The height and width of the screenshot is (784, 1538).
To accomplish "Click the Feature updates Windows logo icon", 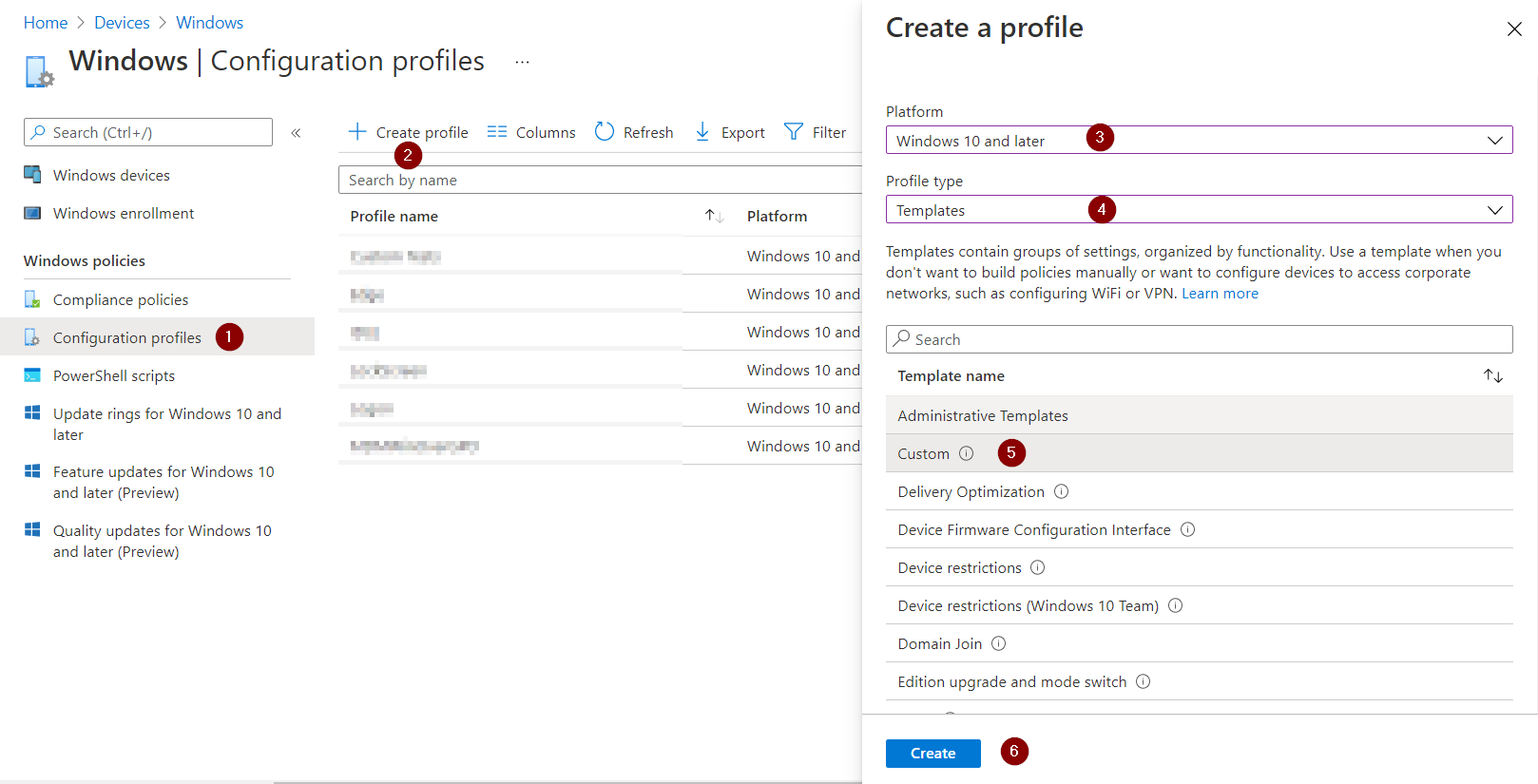I will (32, 470).
